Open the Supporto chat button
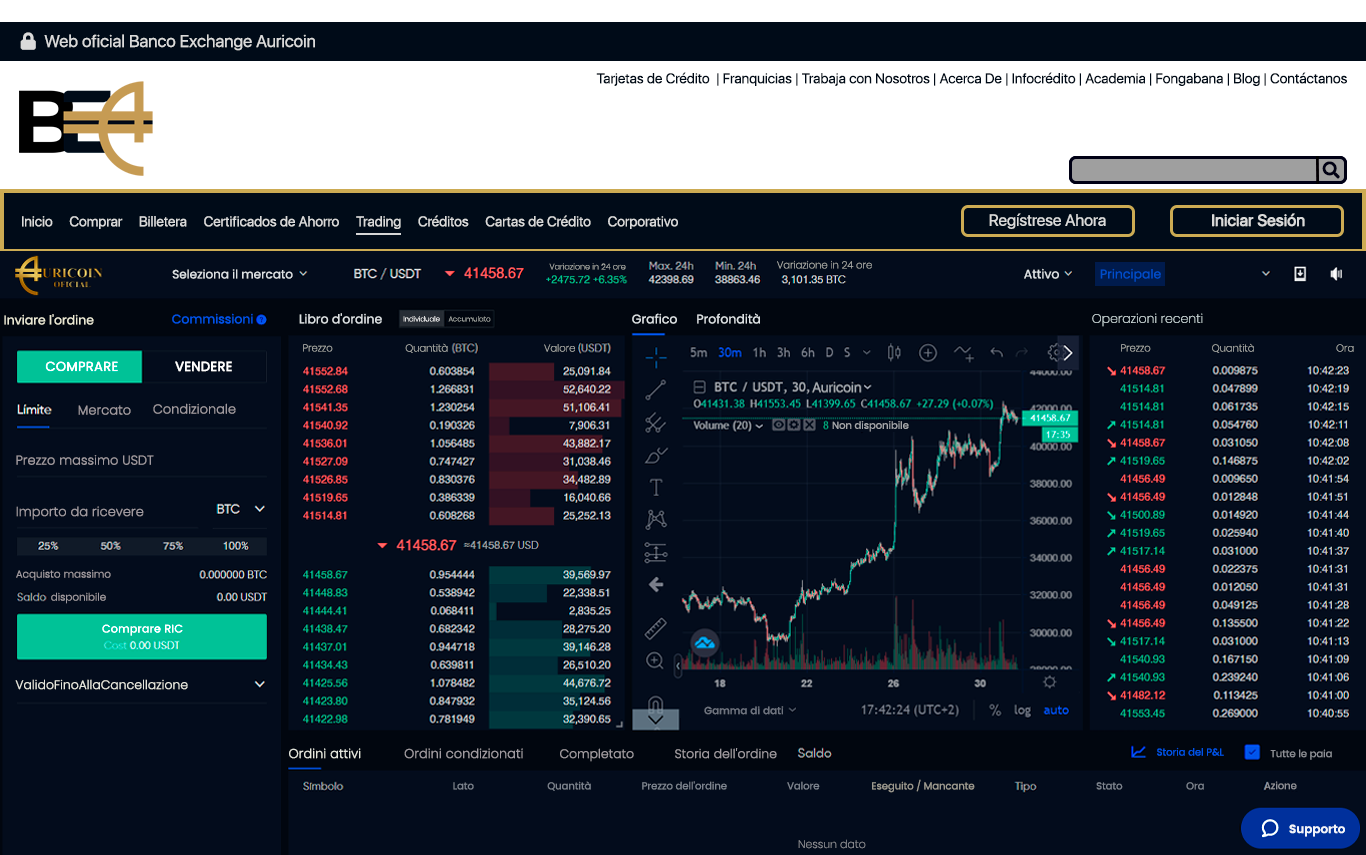The width and height of the screenshot is (1366, 855). coord(1301,828)
